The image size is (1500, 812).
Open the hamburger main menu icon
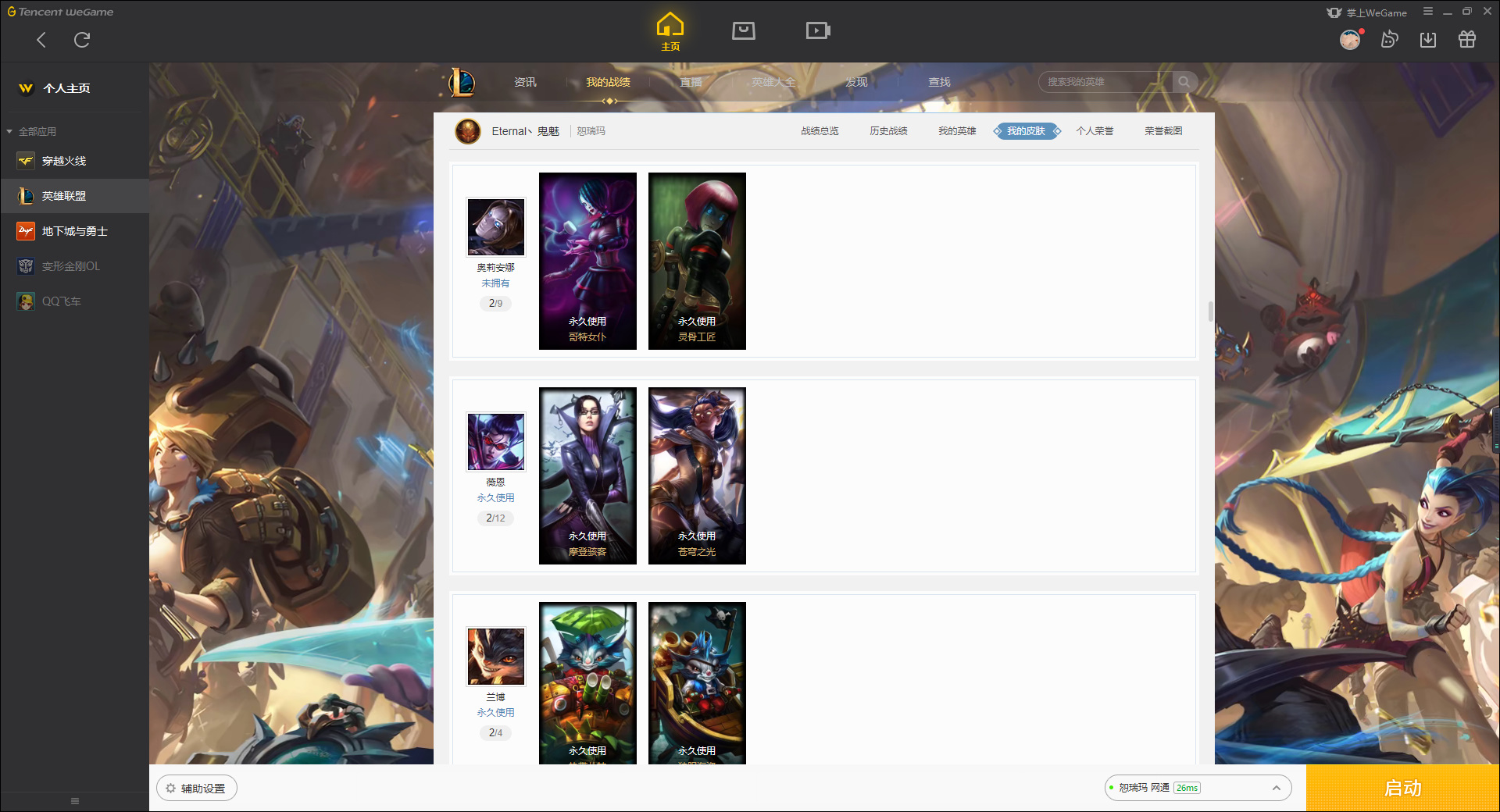tap(1428, 12)
